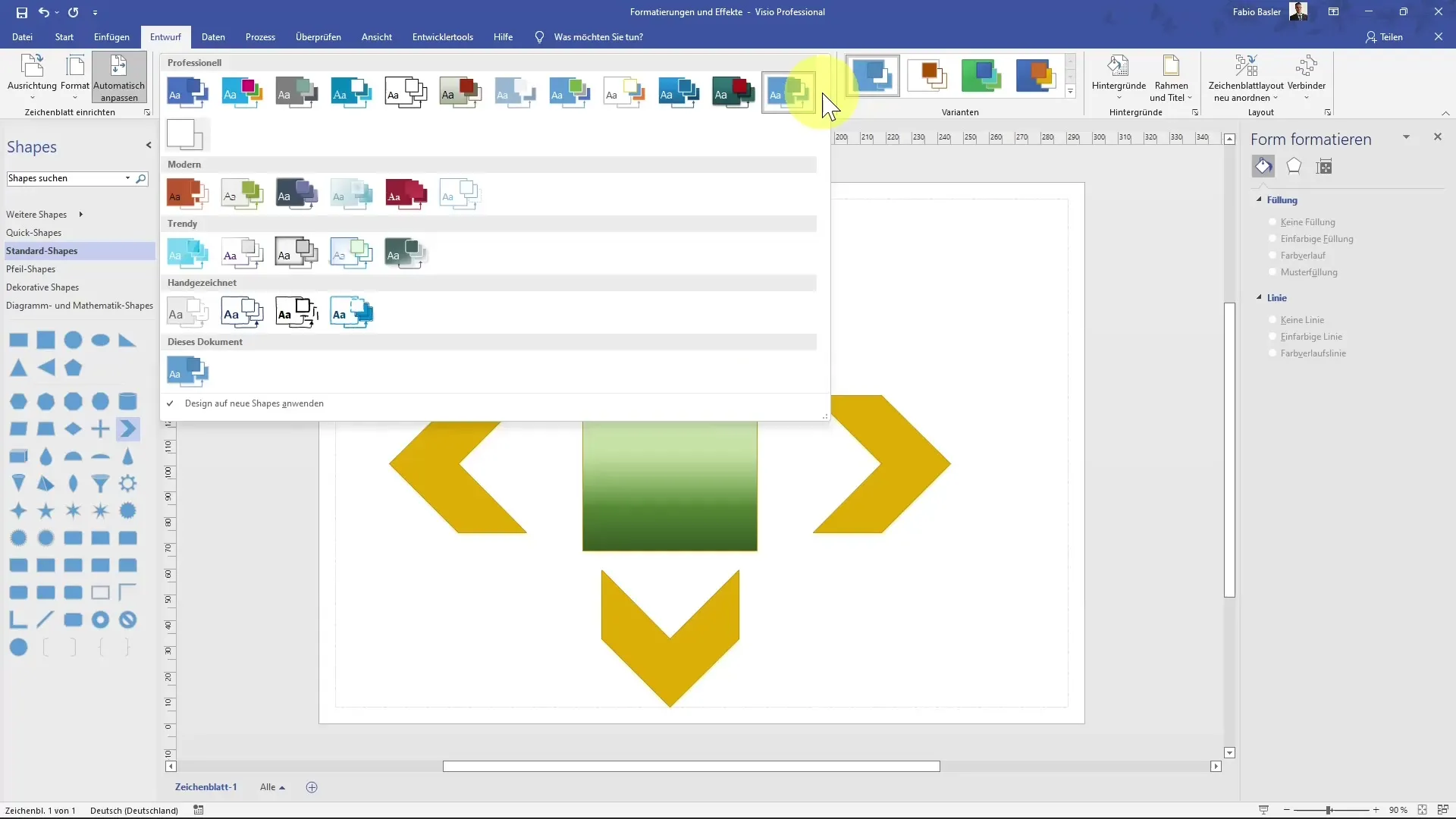Apply the dark red Modern theme thumbnail
This screenshot has height=819, width=1456.
406,194
